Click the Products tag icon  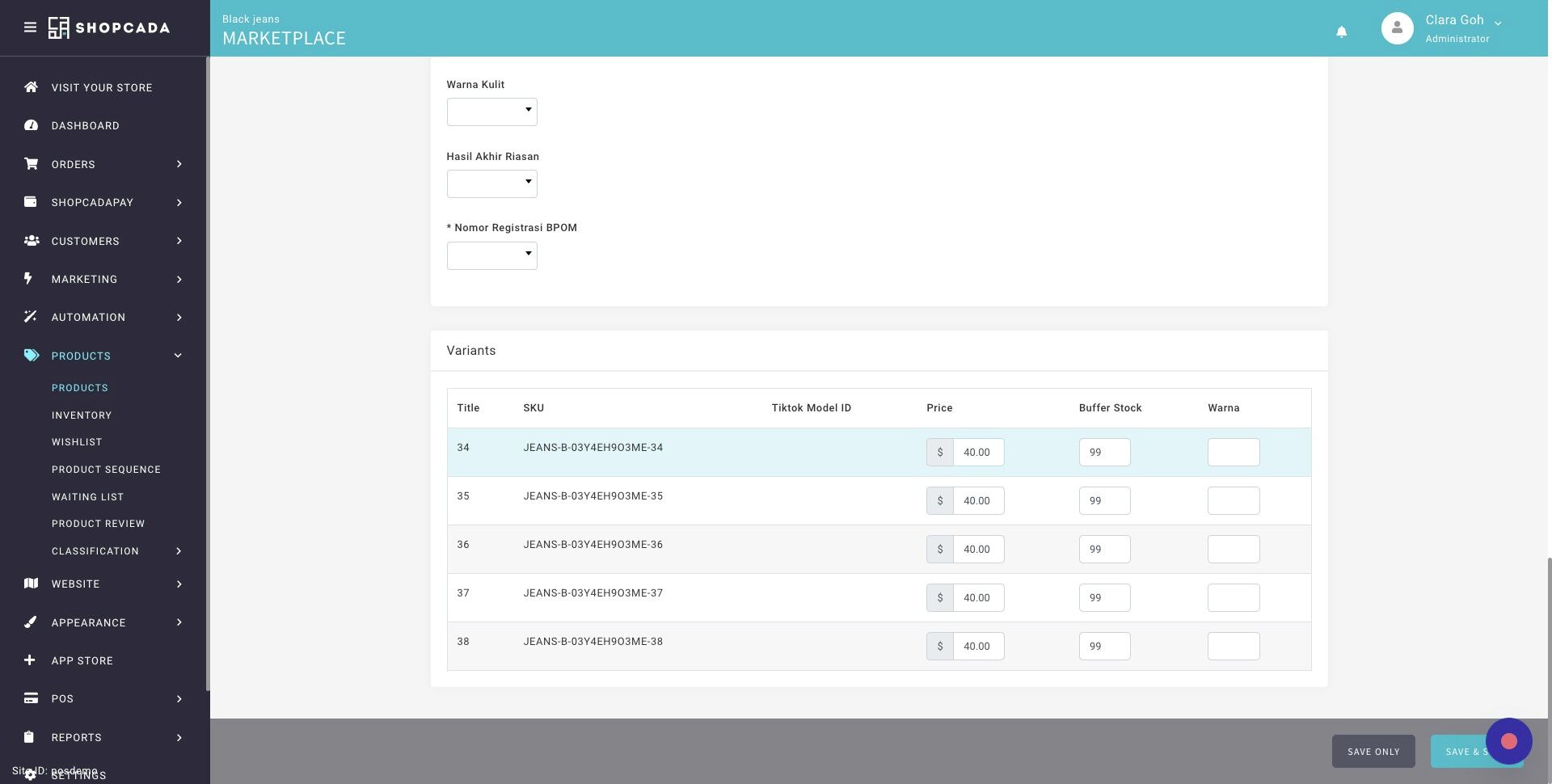[31, 355]
